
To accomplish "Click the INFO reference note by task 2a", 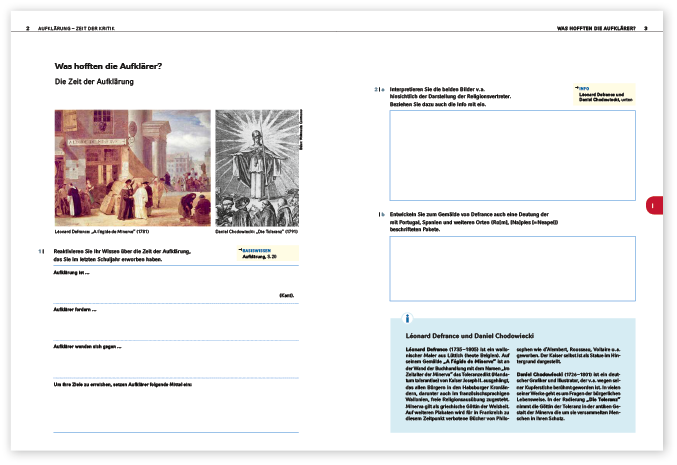I will tap(604, 94).
